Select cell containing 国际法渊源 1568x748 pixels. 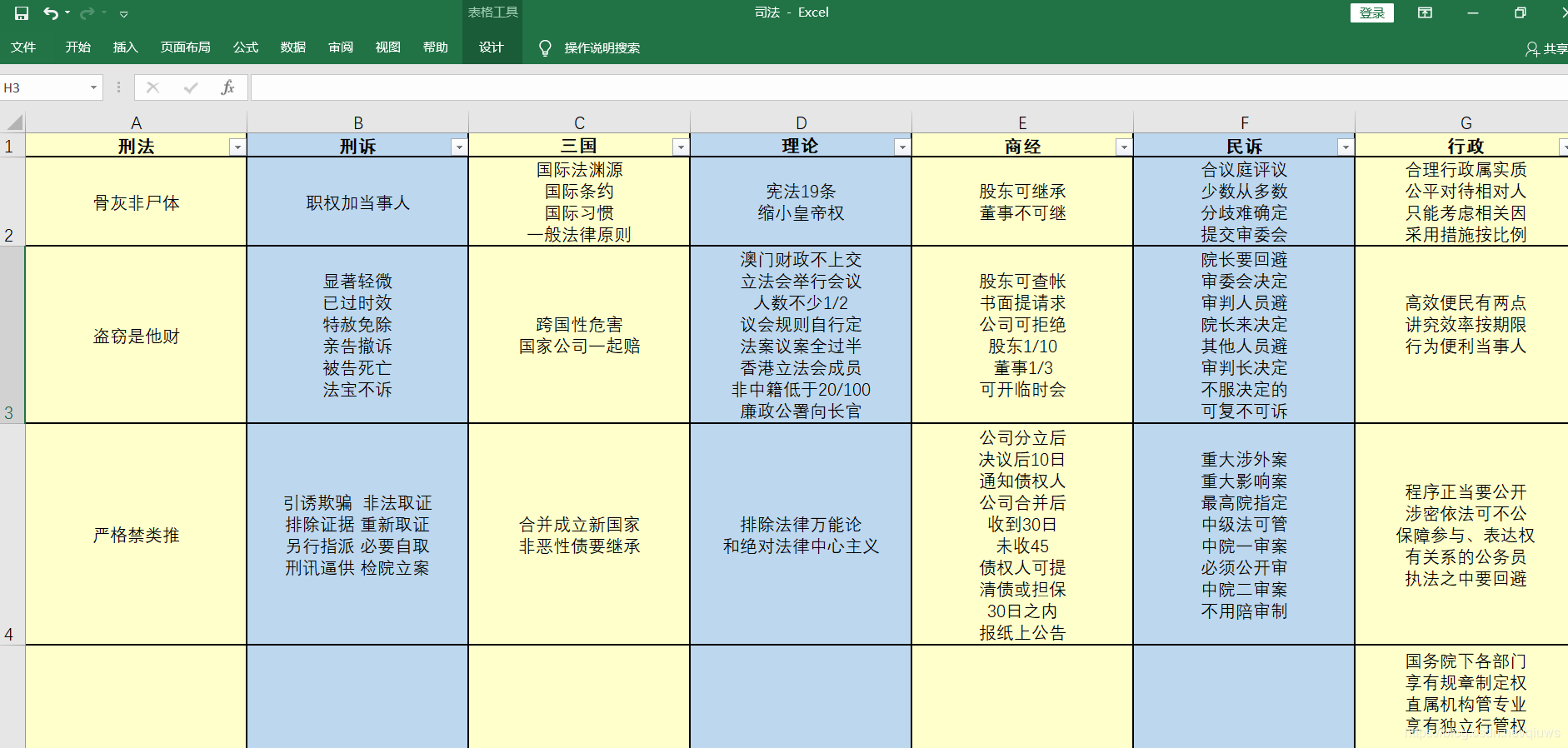(580, 202)
